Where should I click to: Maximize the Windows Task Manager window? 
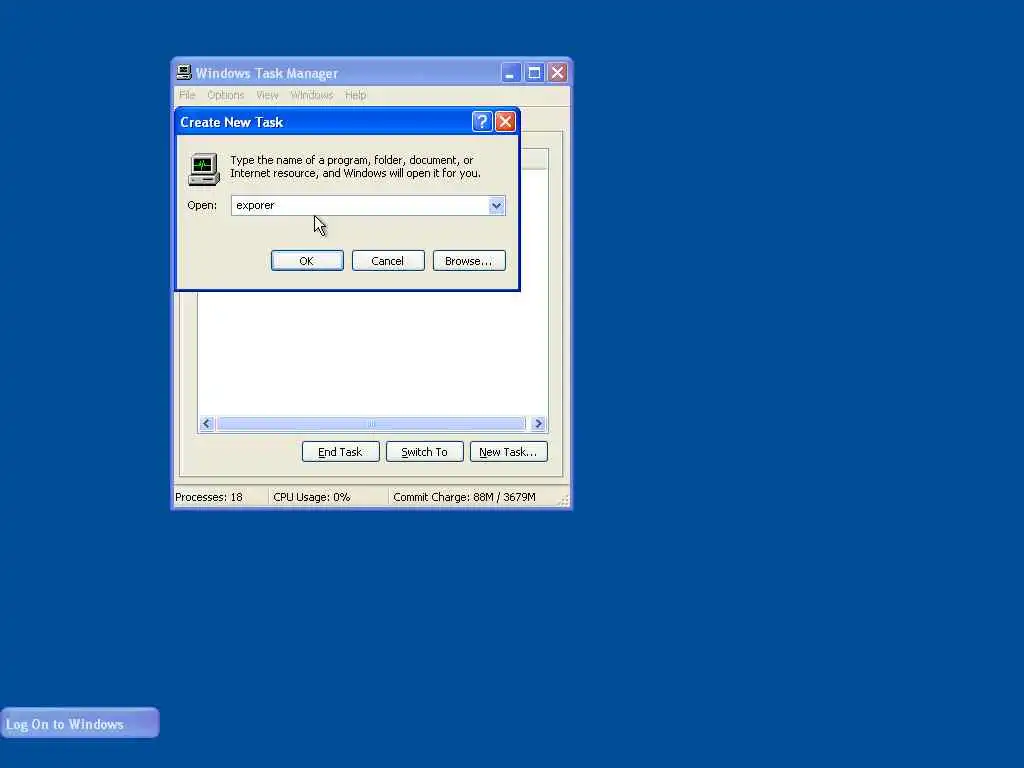point(534,72)
